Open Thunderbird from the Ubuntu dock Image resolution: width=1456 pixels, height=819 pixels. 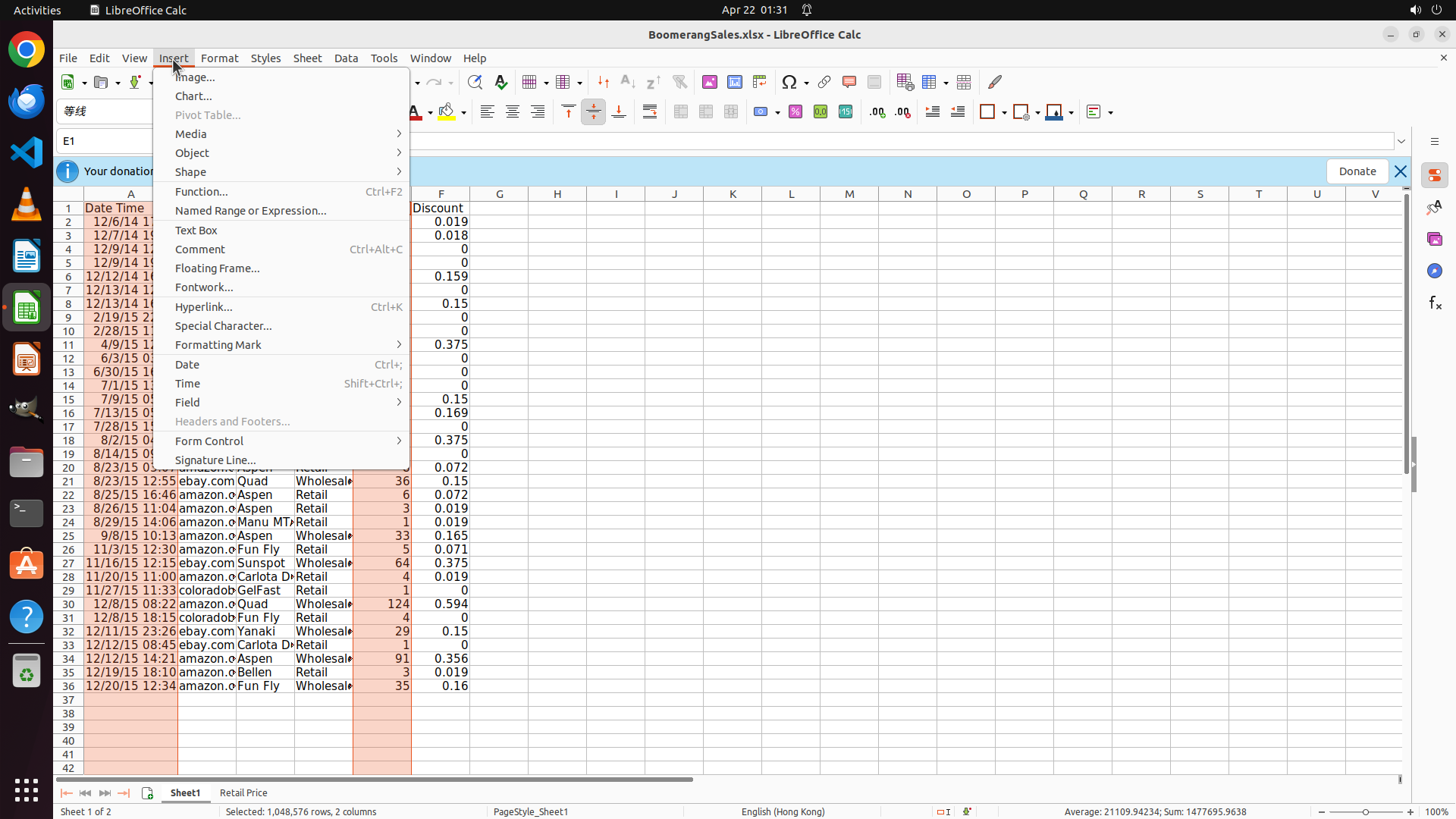pos(27,101)
